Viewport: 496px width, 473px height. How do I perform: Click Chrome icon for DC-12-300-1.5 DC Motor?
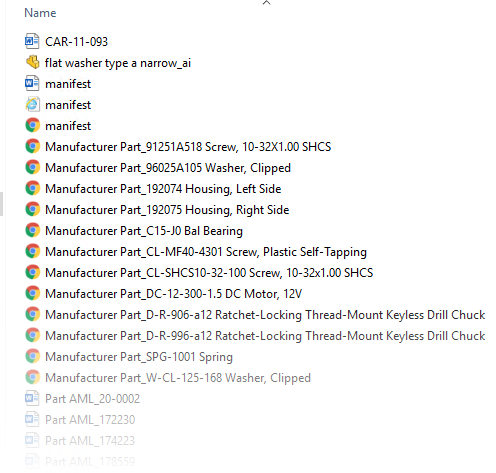pos(32,293)
